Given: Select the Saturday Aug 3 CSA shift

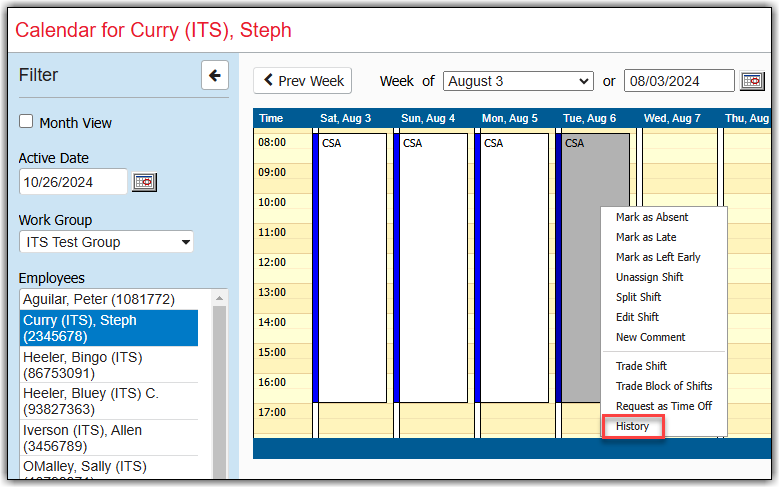Looking at the screenshot, I should coord(352,267).
